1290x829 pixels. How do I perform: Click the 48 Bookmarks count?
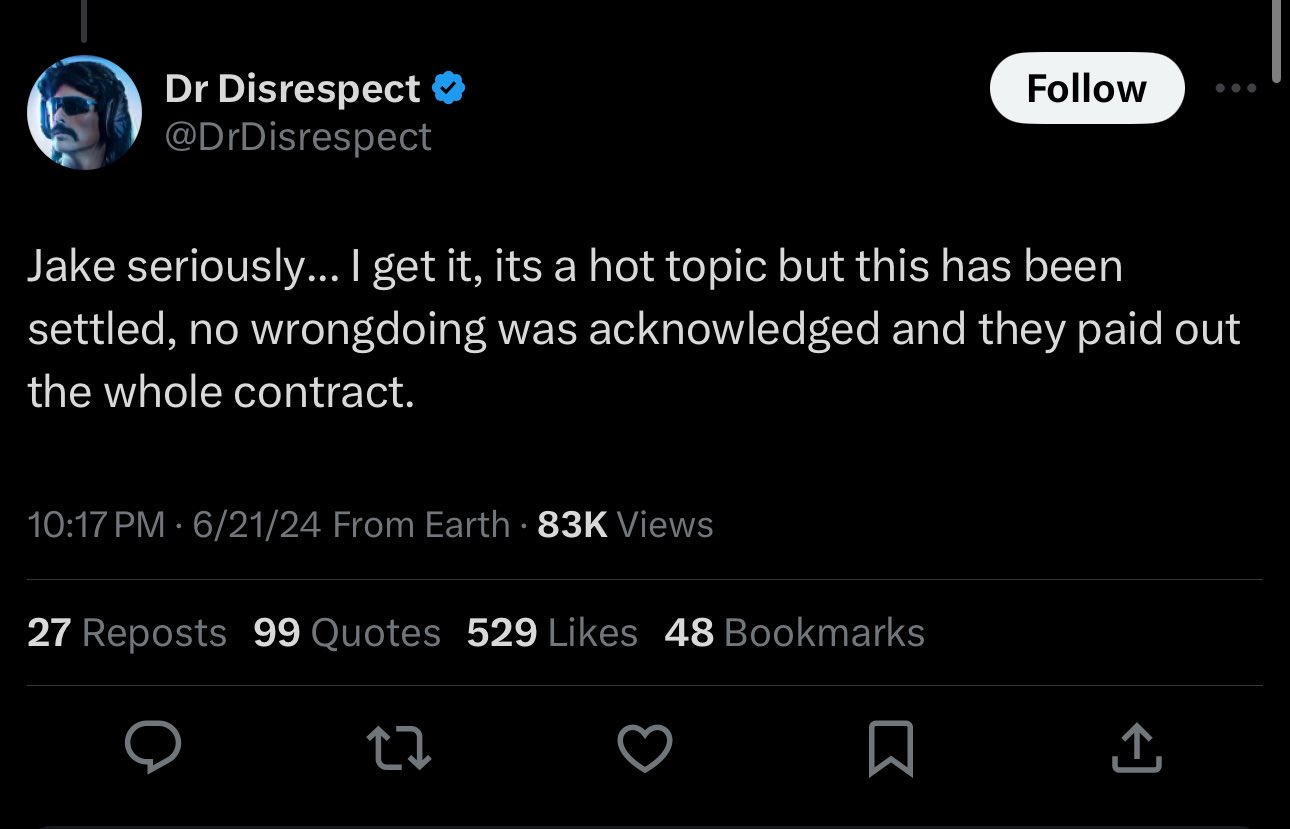pyautogui.click(x=794, y=632)
